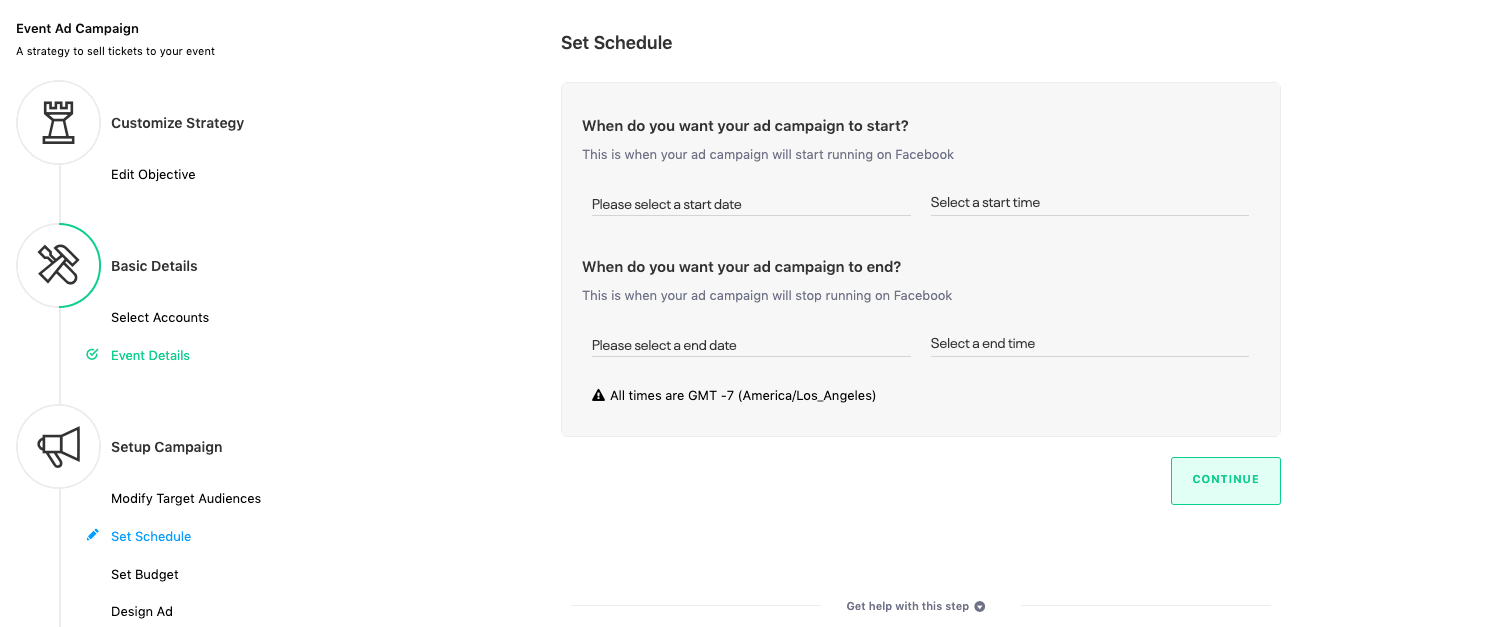
Task: Open the end date picker field
Action: click(x=750, y=345)
